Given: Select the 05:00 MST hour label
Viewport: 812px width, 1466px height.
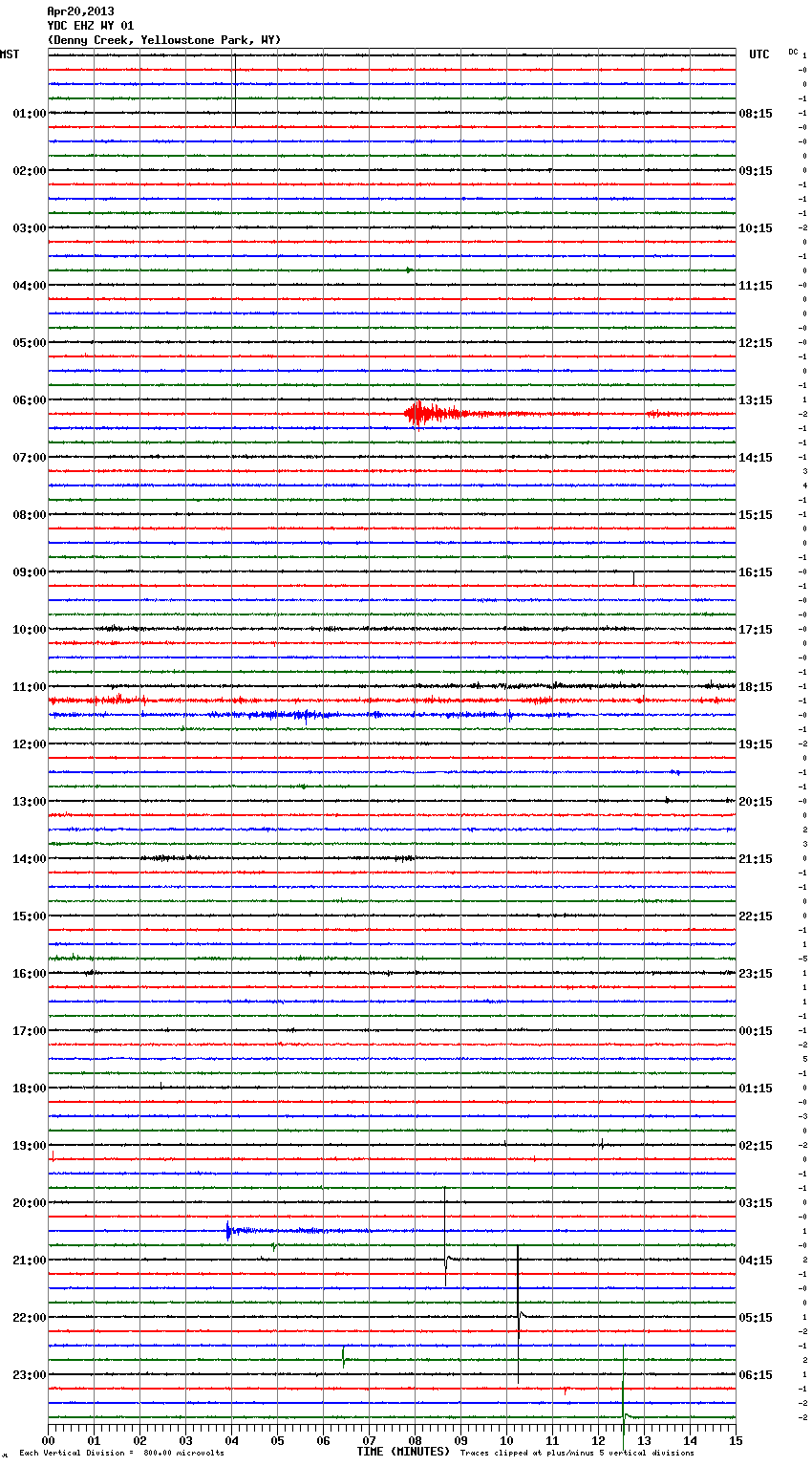Looking at the screenshot, I should pos(30,343).
